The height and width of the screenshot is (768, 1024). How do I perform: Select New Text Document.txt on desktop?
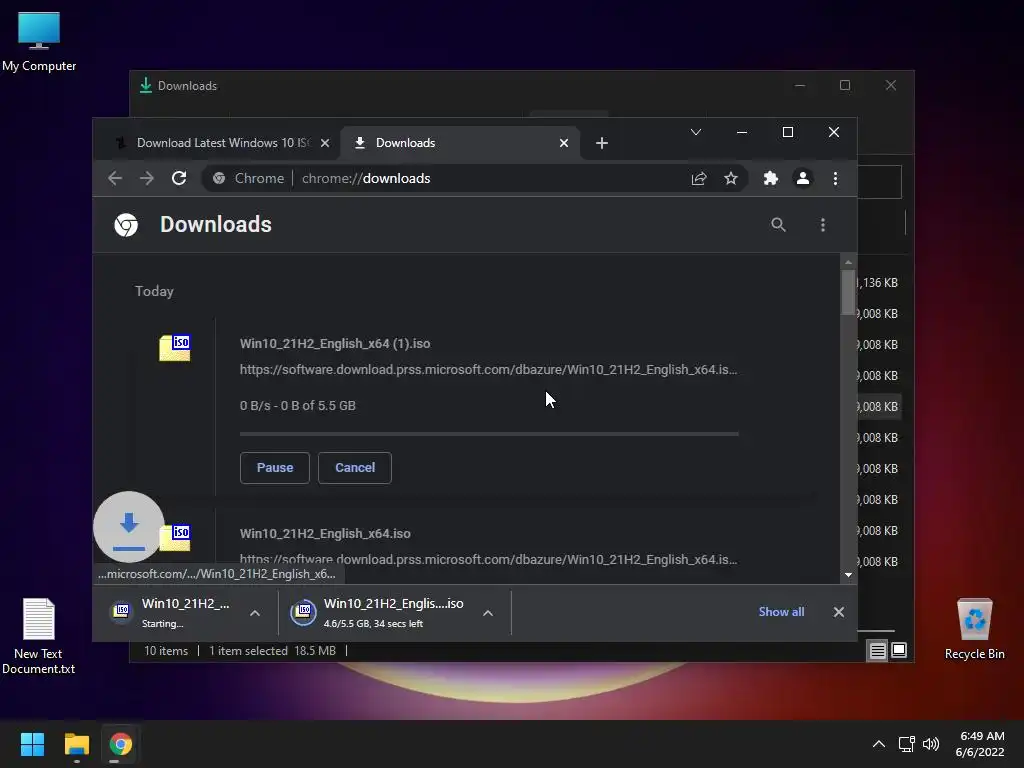(39, 637)
